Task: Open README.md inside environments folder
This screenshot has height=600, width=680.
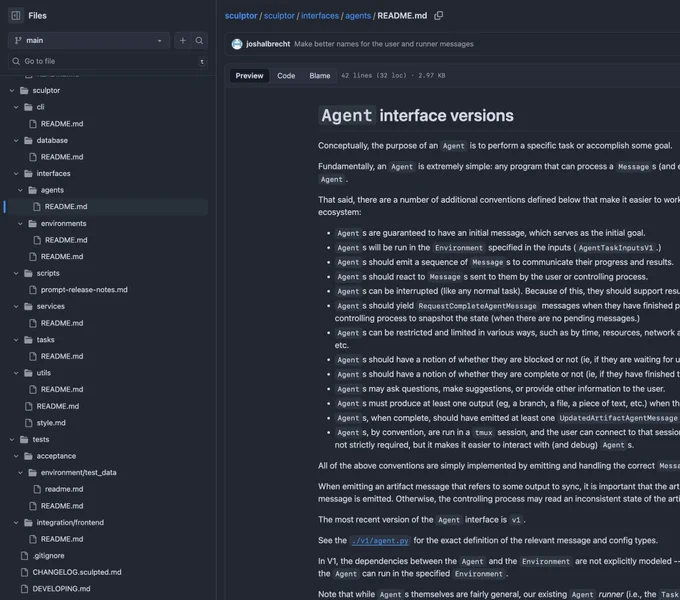Action: [x=66, y=240]
